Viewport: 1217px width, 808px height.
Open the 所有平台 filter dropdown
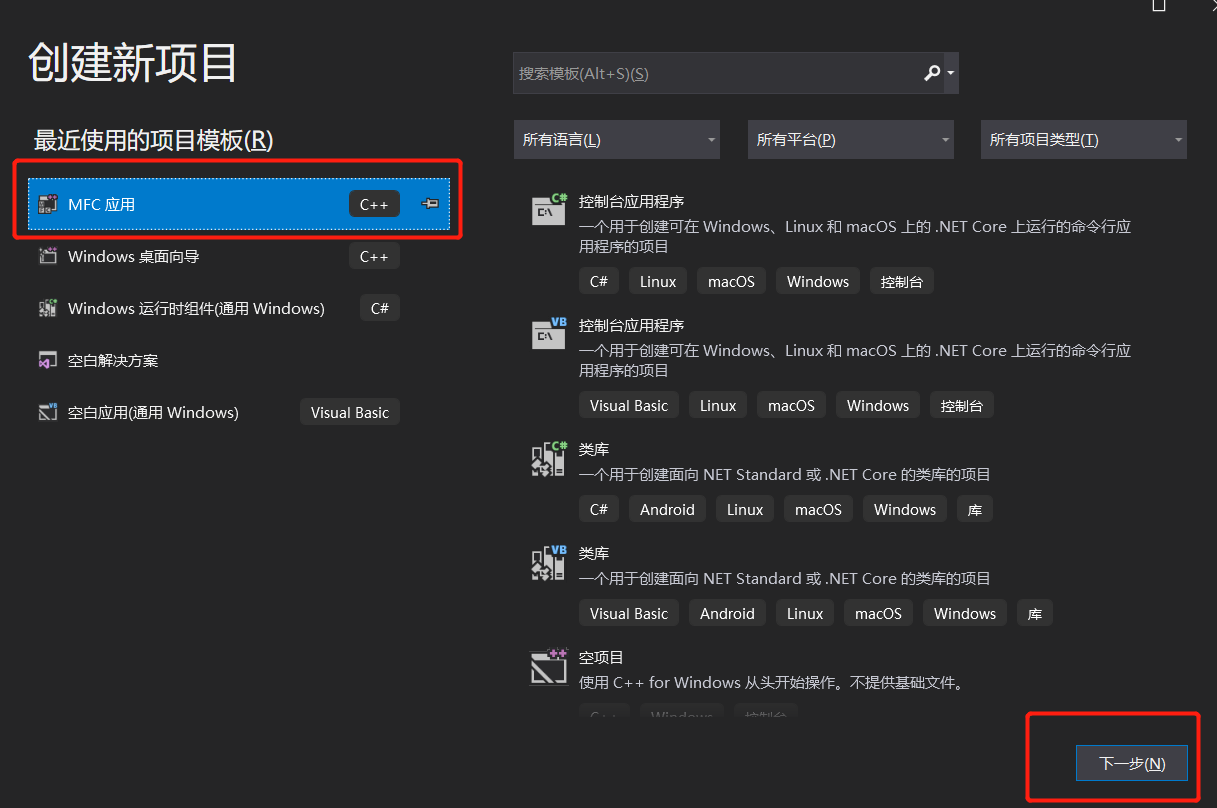click(851, 140)
